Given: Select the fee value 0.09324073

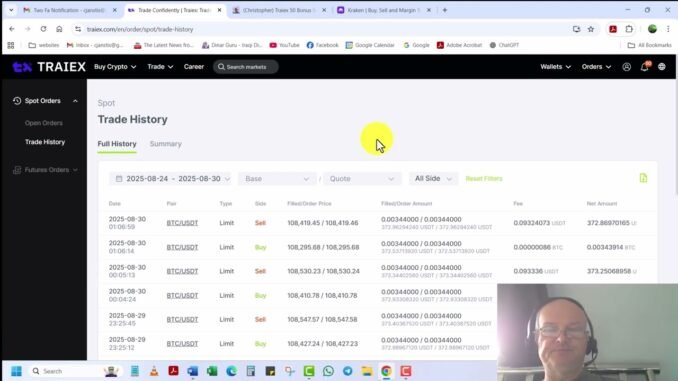Looking at the screenshot, I should click(531, 223).
